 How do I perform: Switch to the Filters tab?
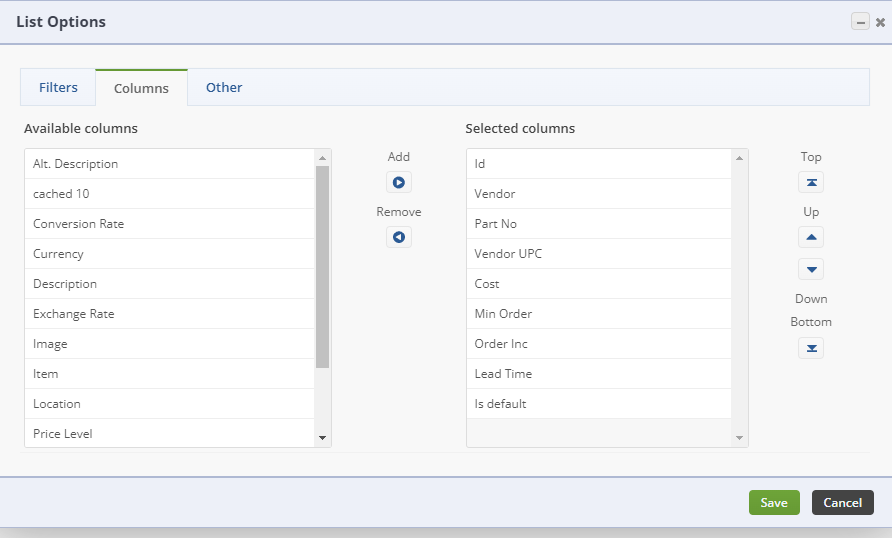[x=58, y=87]
